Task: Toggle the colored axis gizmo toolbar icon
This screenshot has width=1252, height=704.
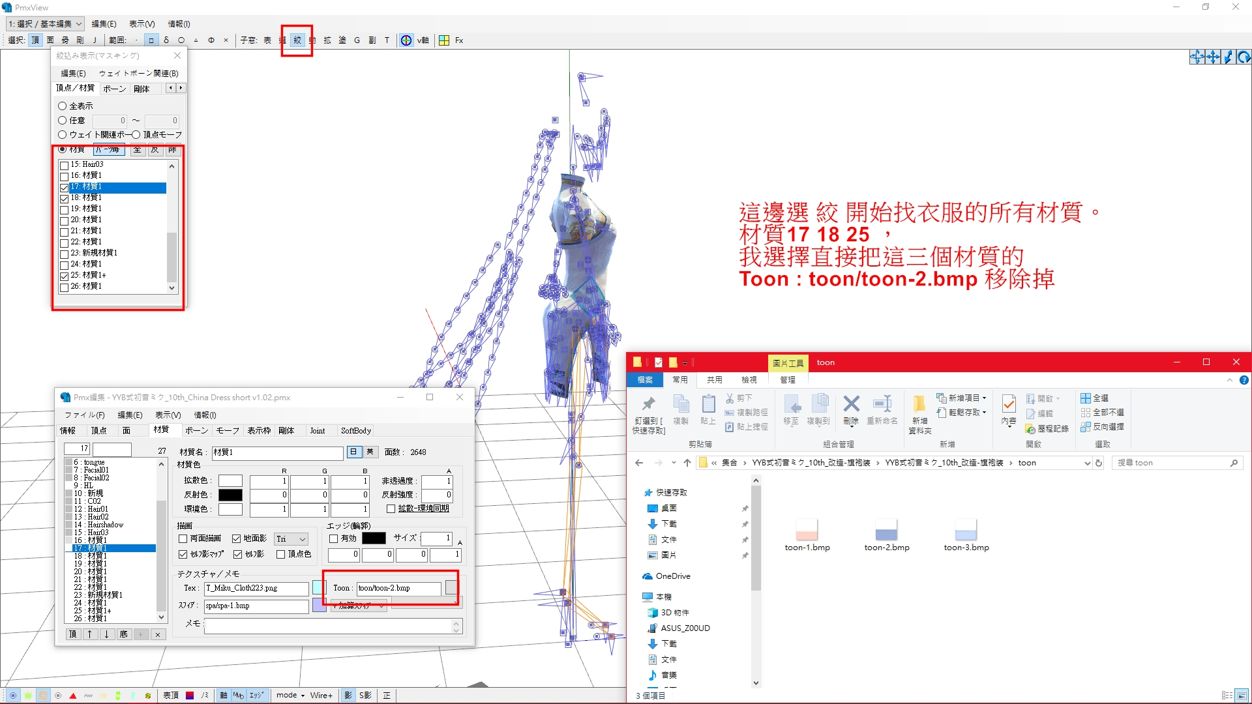Action: [406, 41]
